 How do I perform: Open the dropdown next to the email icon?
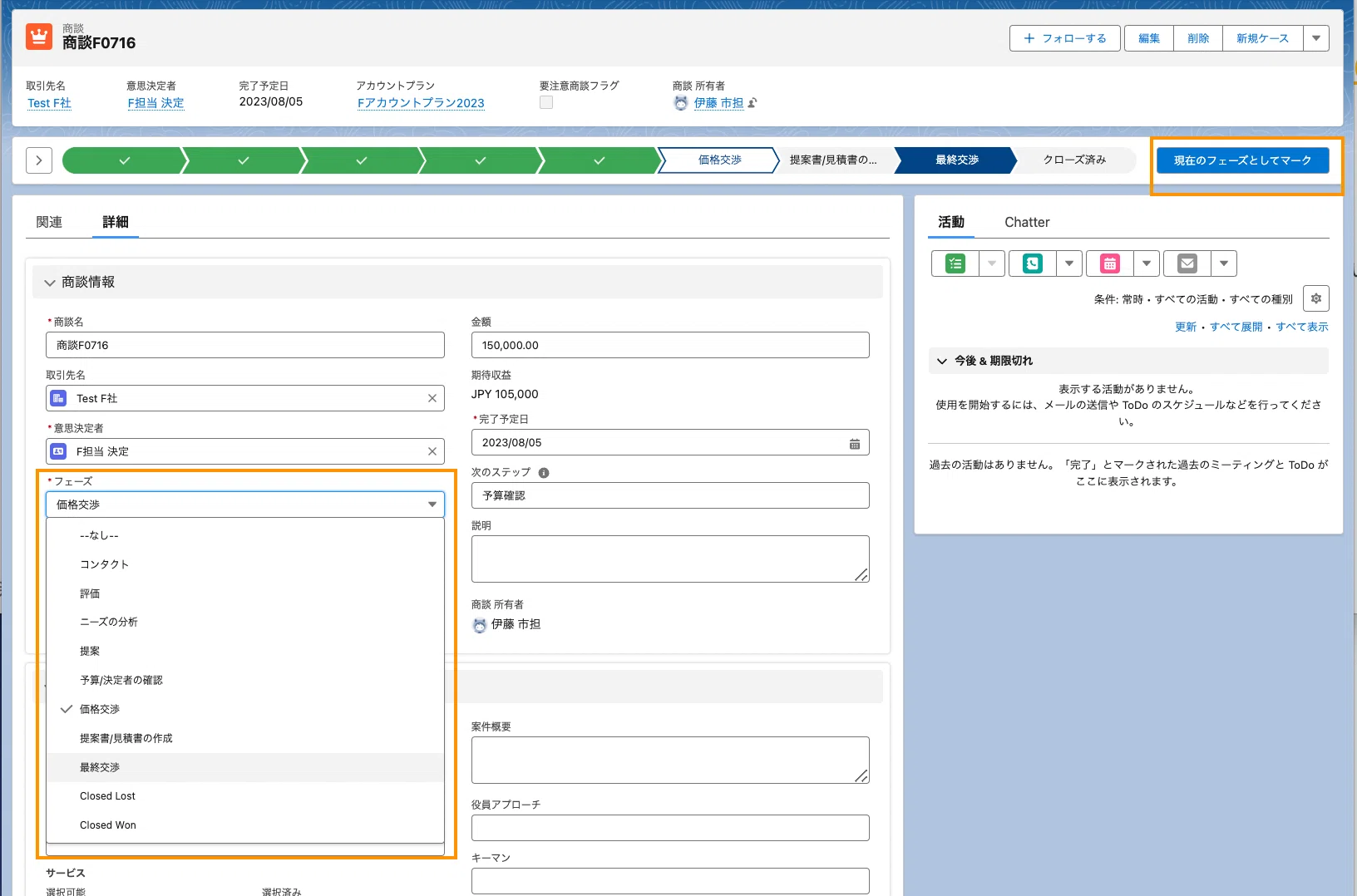pos(1224,263)
